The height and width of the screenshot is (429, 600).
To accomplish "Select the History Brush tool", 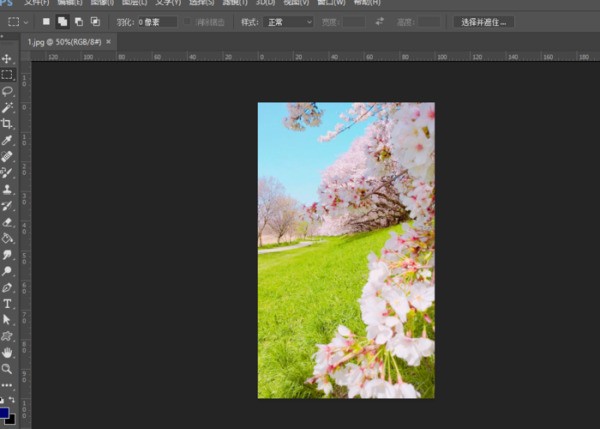I will (x=7, y=206).
